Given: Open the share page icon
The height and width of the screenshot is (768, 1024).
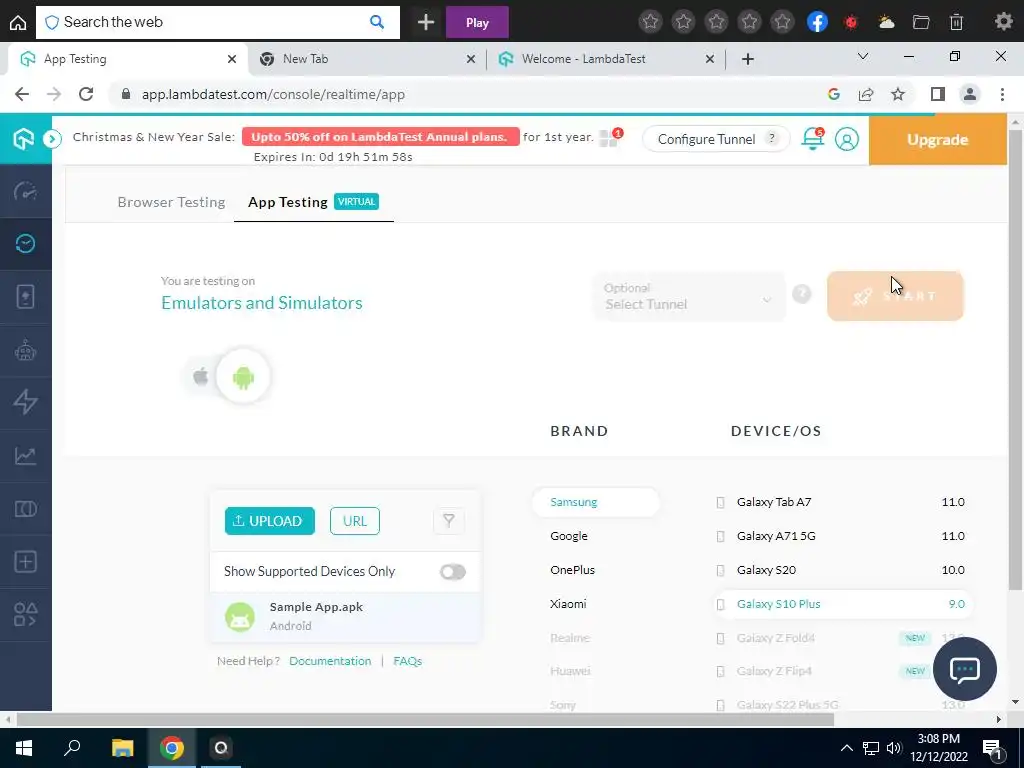Looking at the screenshot, I should 866,94.
